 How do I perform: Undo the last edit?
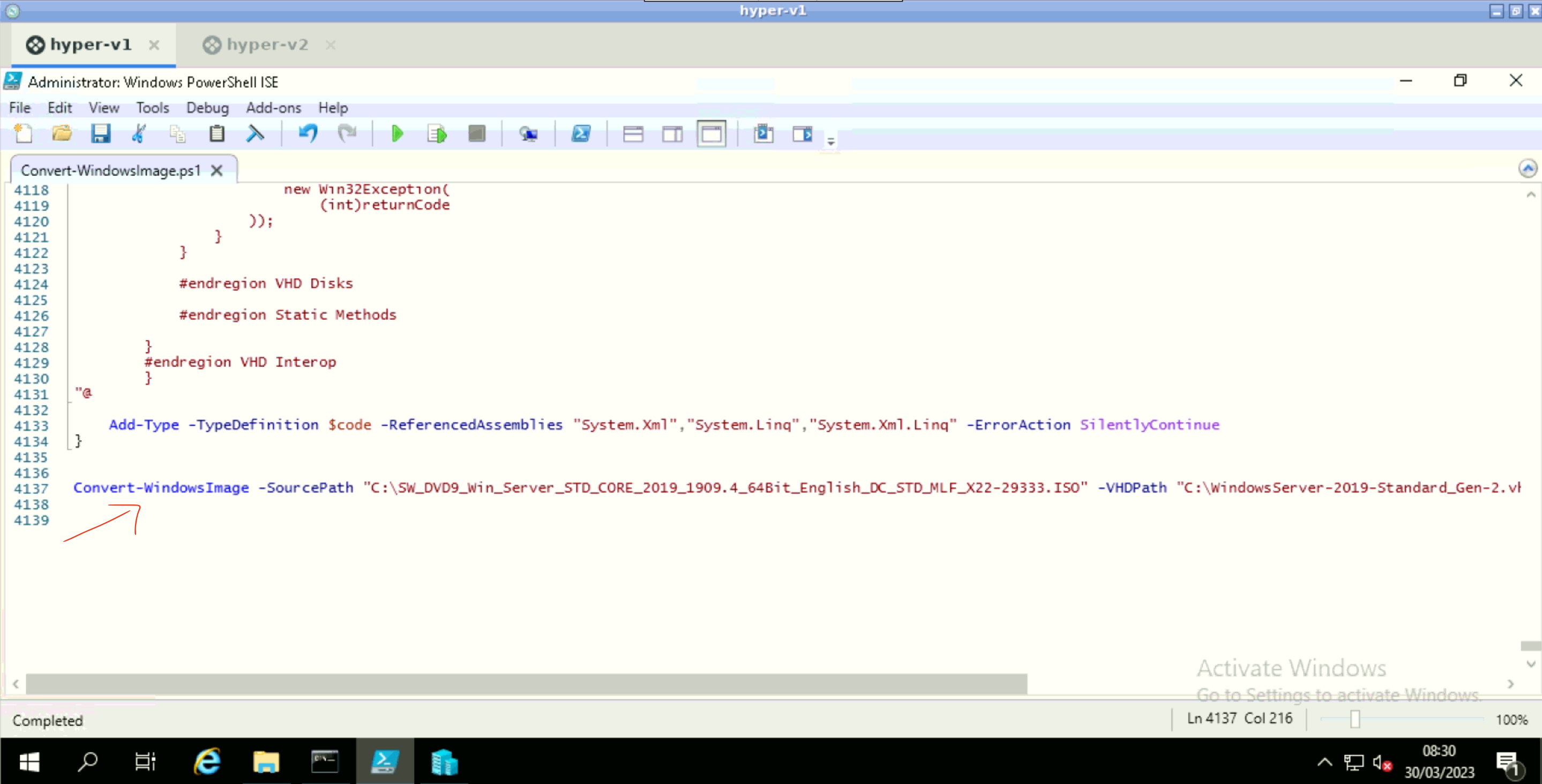pyautogui.click(x=308, y=133)
